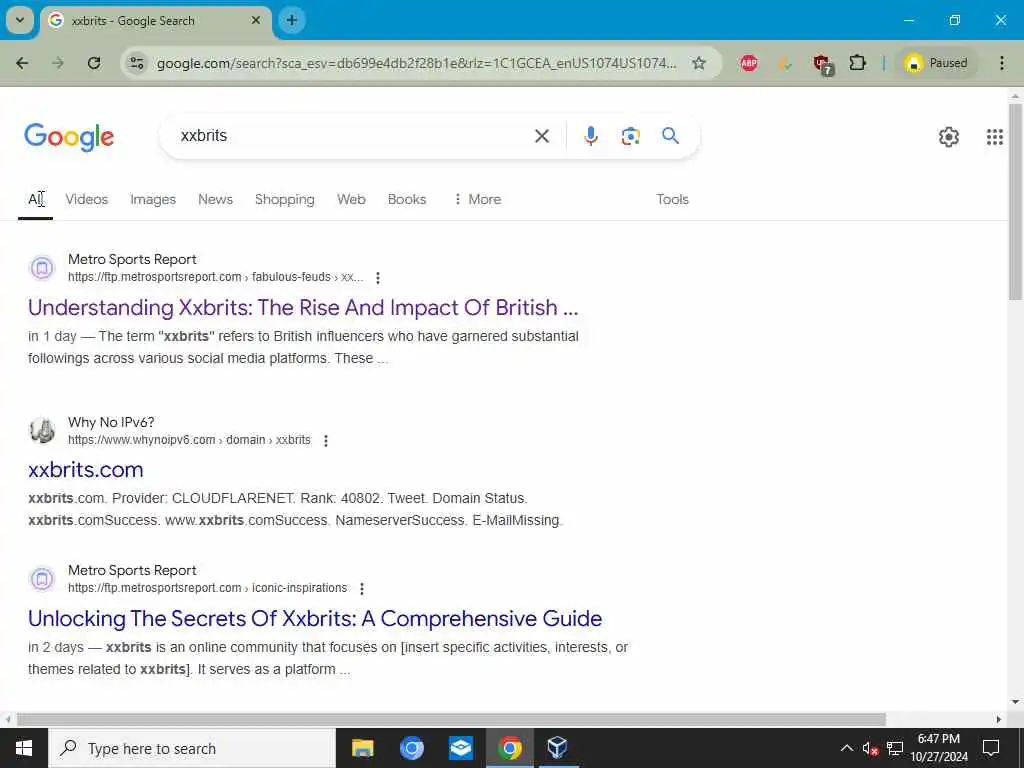Open options for Why No IPv6 result
1024x768 pixels.
326,441
